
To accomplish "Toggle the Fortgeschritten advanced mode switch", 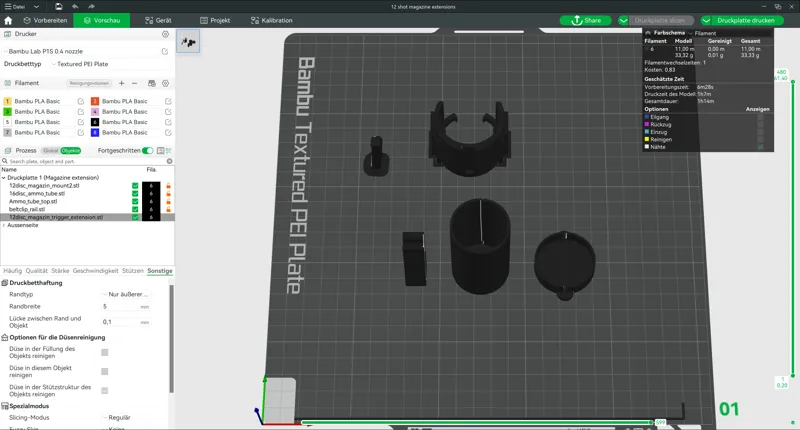I will pos(147,150).
